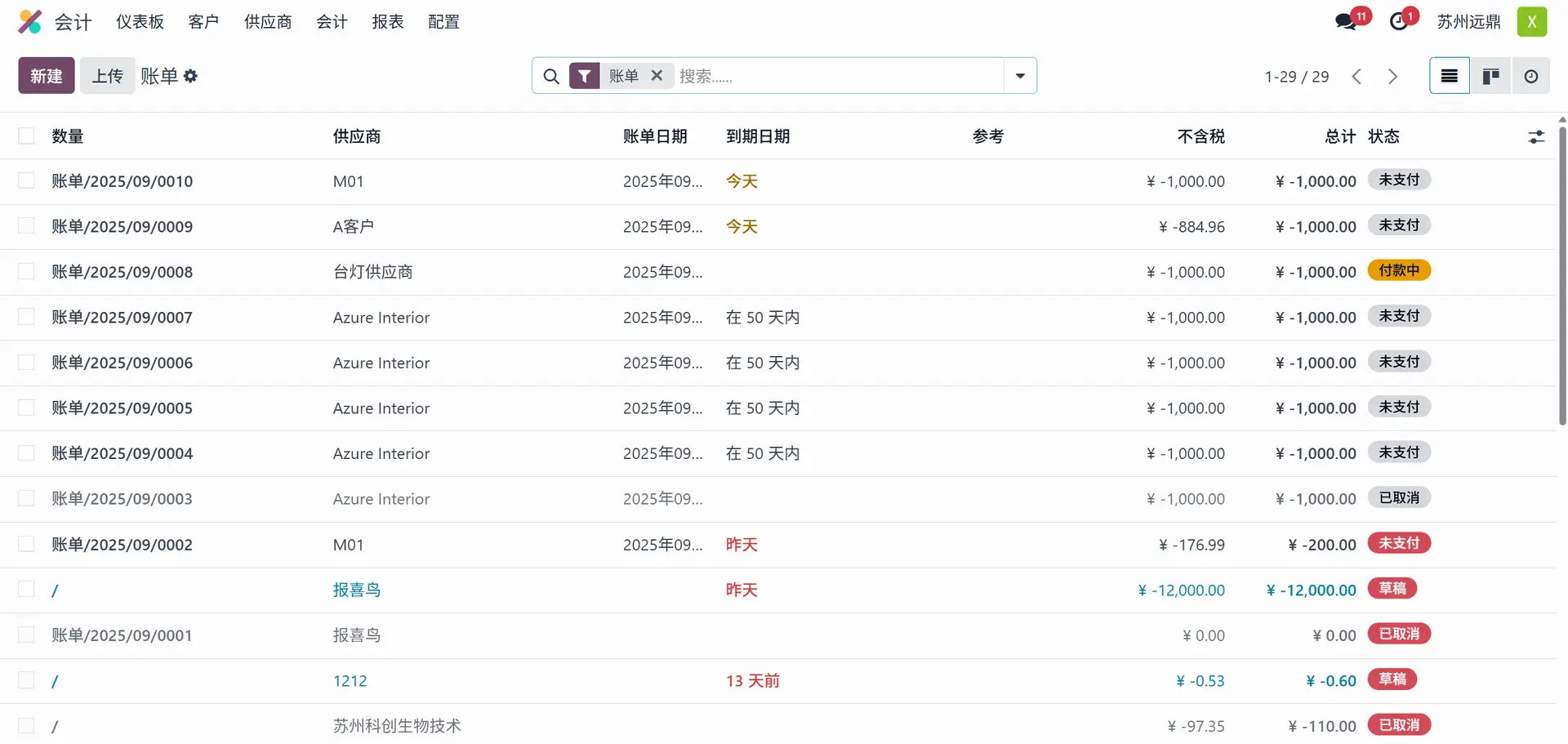Open the conversations chat icon with badge
This screenshot has height=744, width=1568.
1346,22
